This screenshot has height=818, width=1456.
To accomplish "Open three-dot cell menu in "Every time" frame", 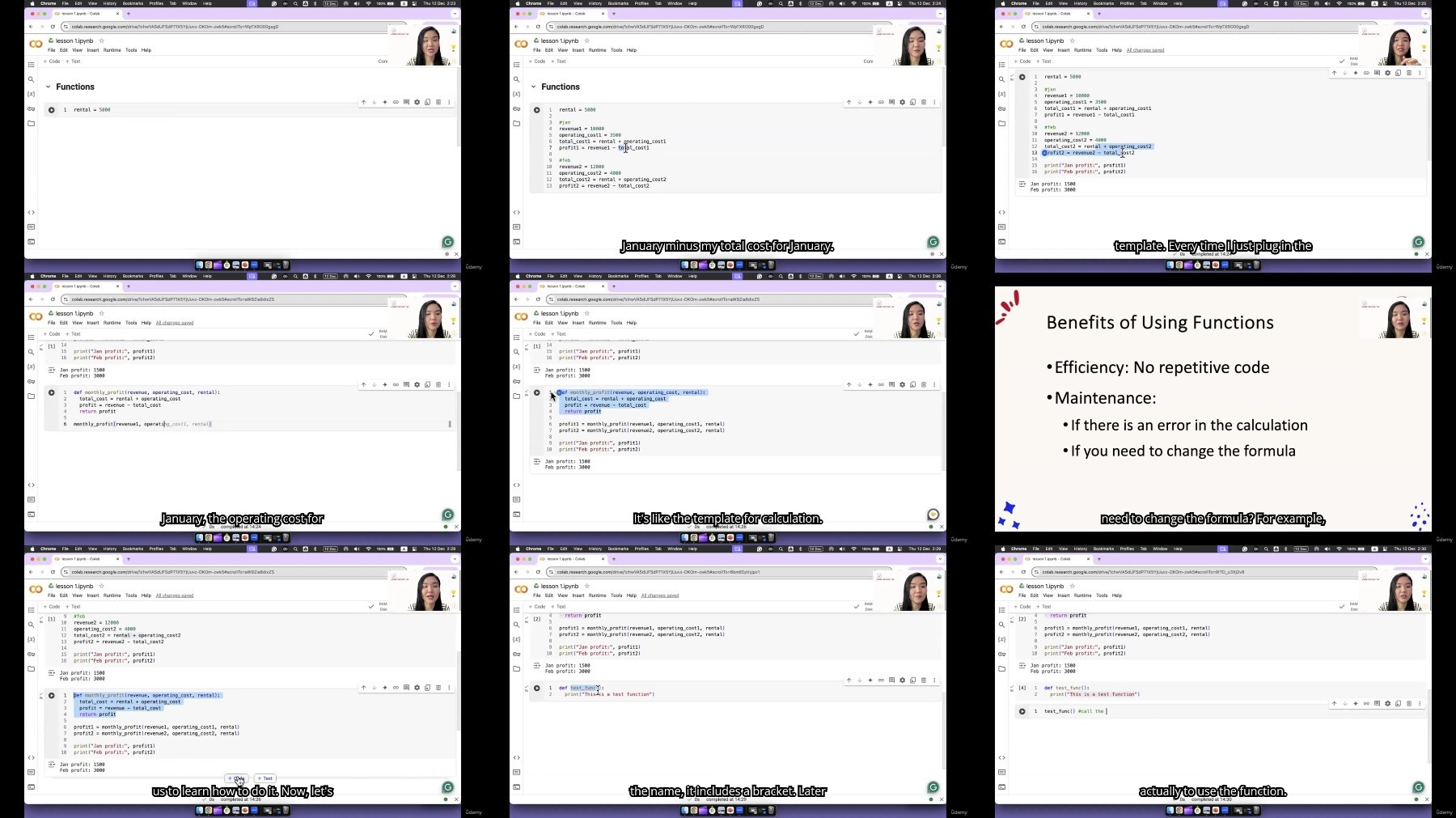I will pos(1420,73).
